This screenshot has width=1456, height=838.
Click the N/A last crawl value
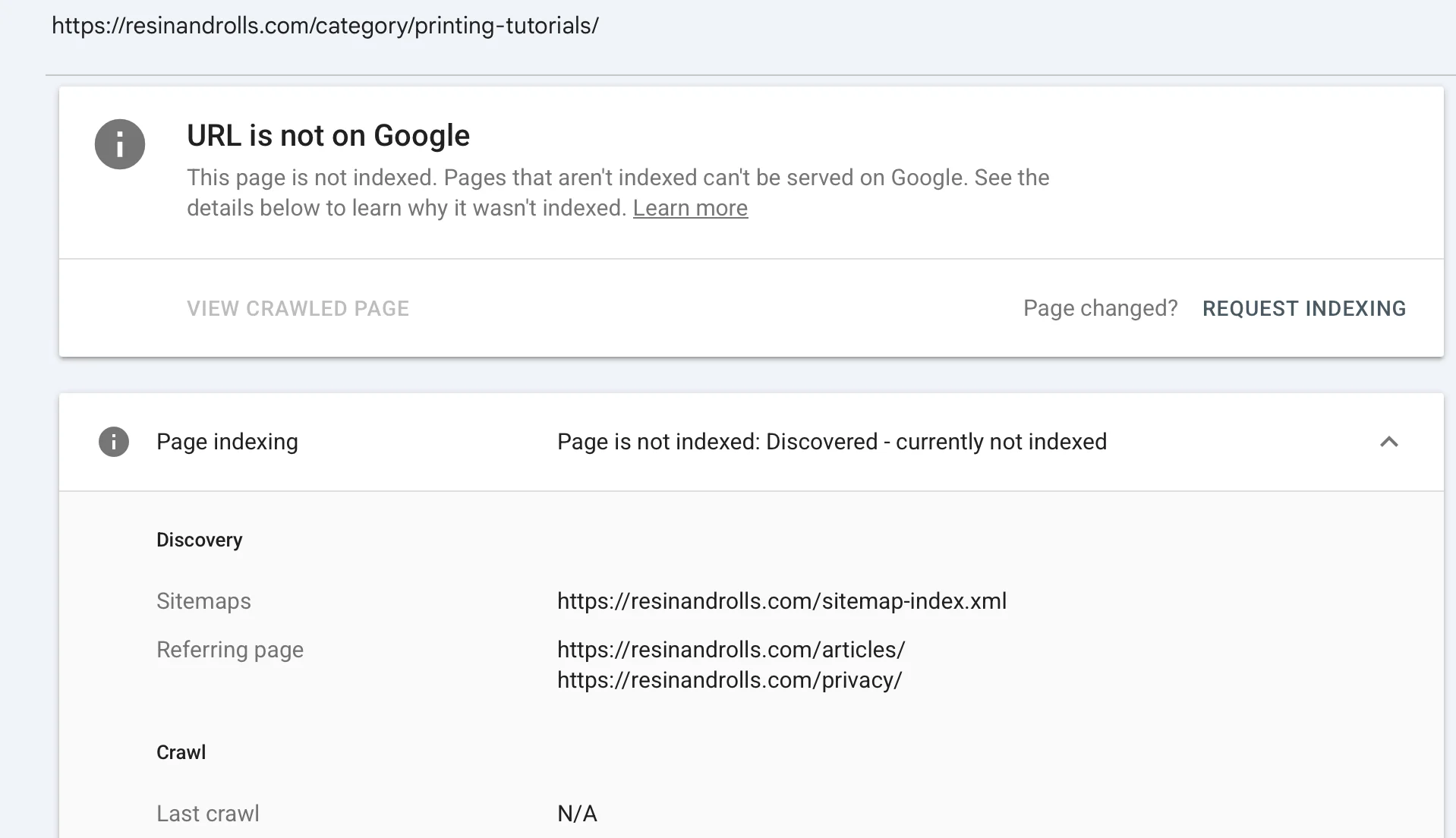577,814
